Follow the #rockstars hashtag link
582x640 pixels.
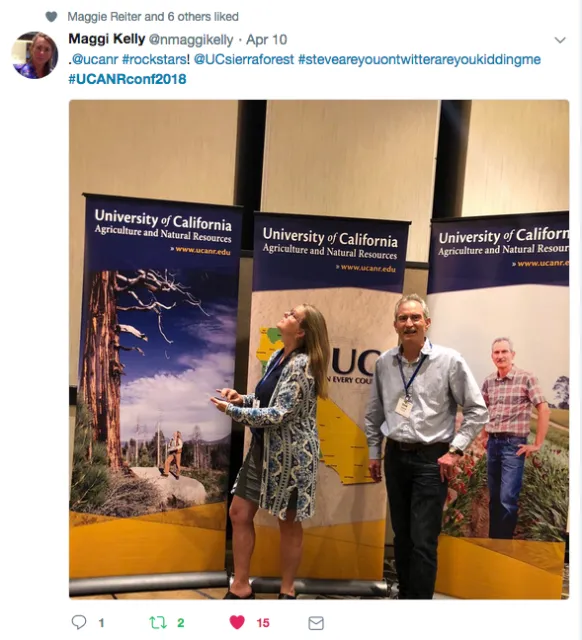tap(156, 60)
